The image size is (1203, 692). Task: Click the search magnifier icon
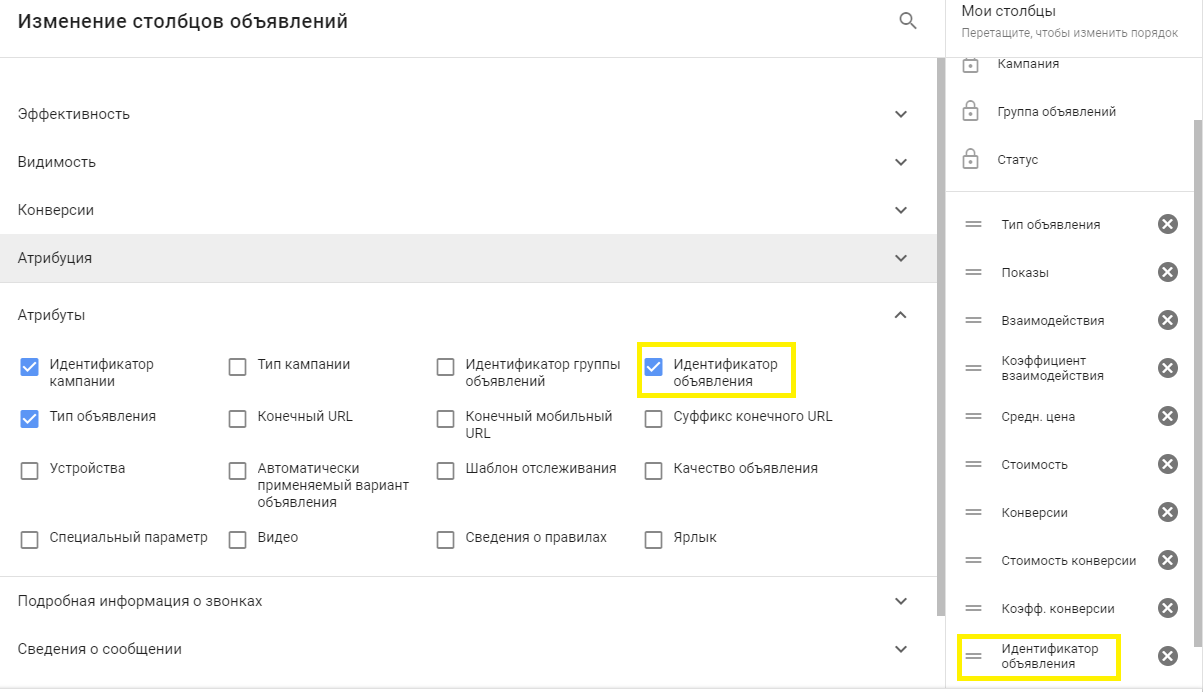908,21
